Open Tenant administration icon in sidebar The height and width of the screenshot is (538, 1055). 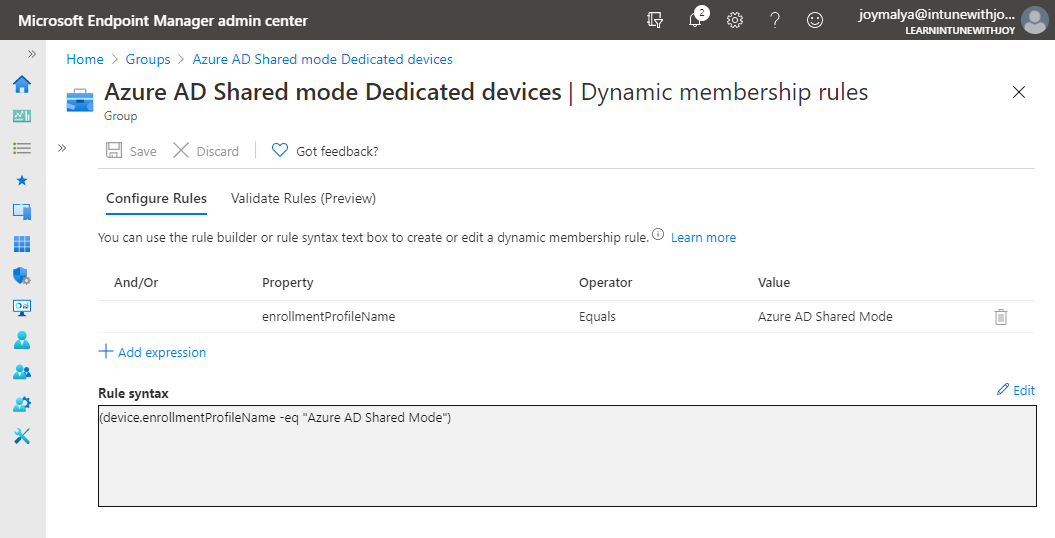(22, 404)
